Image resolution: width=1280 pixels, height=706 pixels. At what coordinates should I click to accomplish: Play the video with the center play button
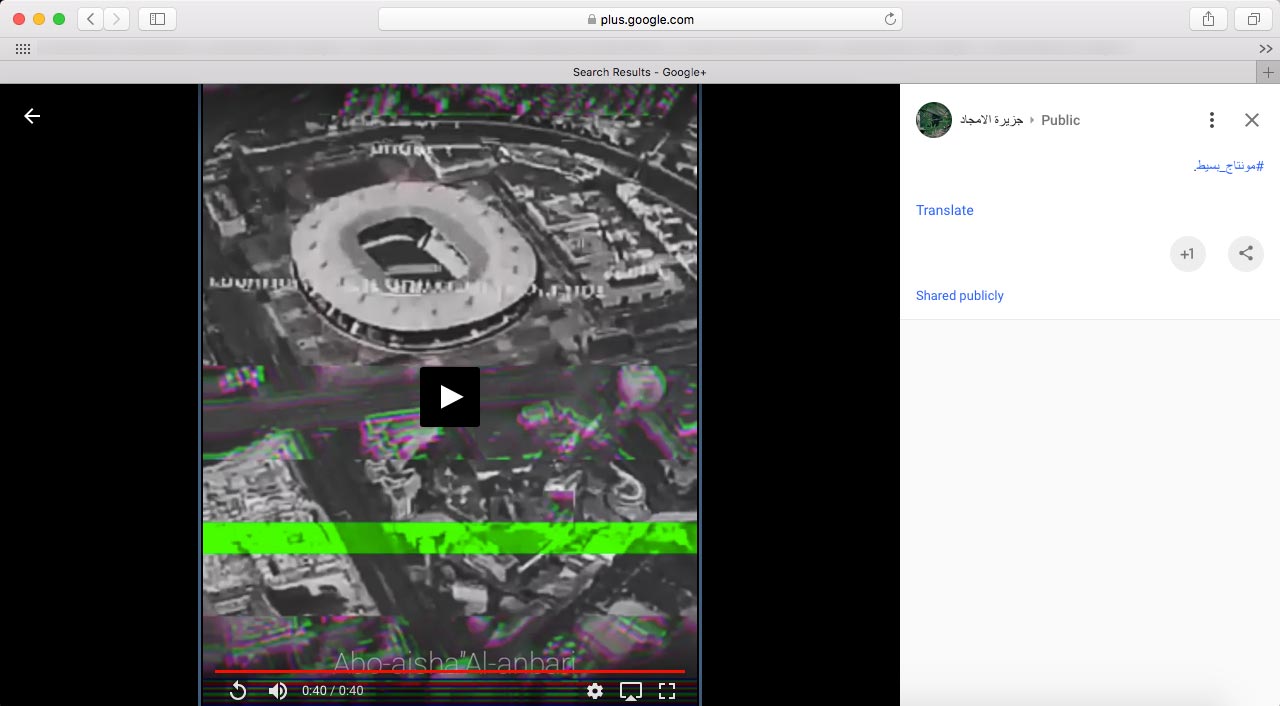(x=450, y=397)
